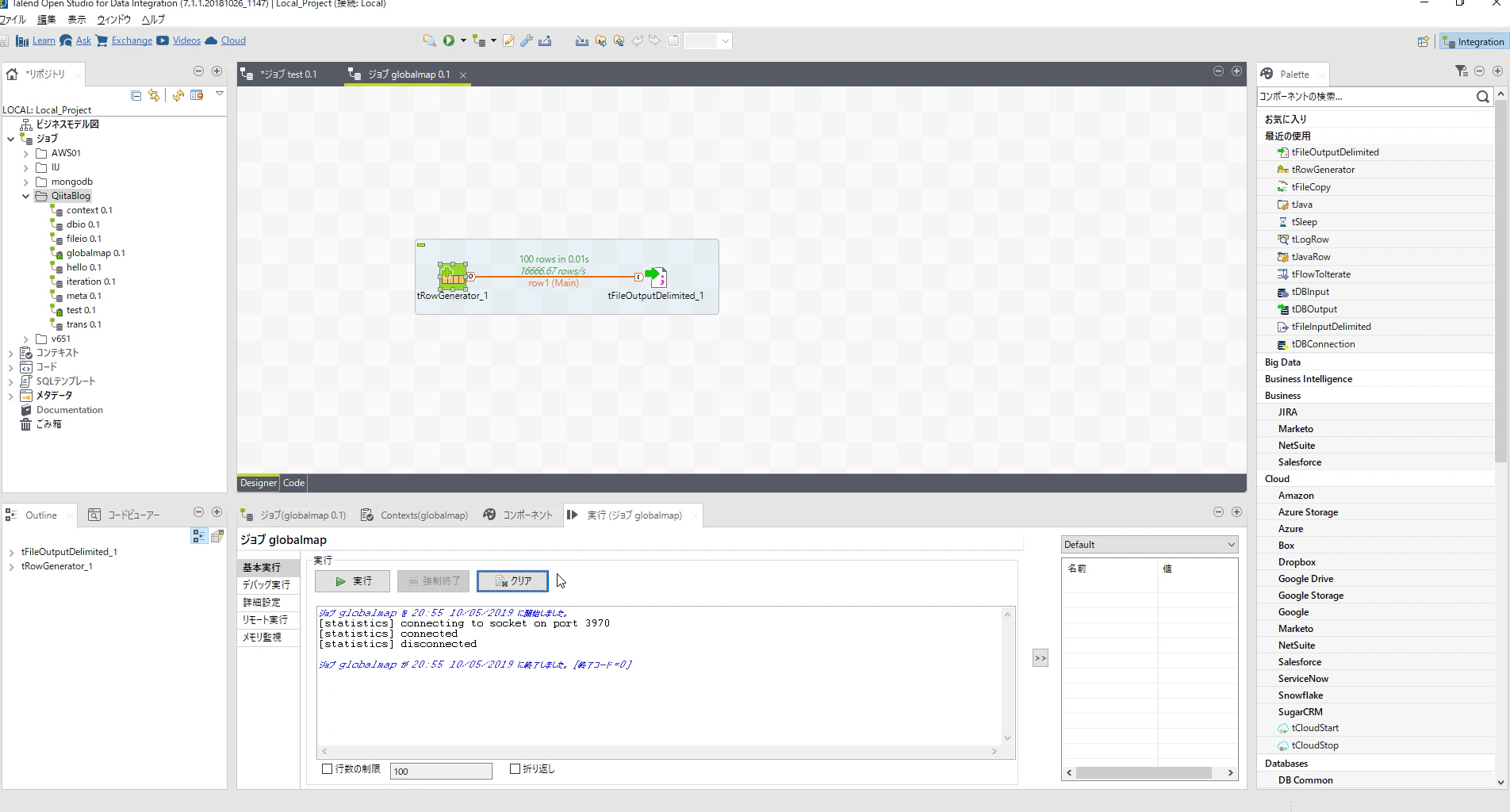Open the Default context dropdown
Image resolution: width=1510 pixels, height=812 pixels.
click(1149, 545)
